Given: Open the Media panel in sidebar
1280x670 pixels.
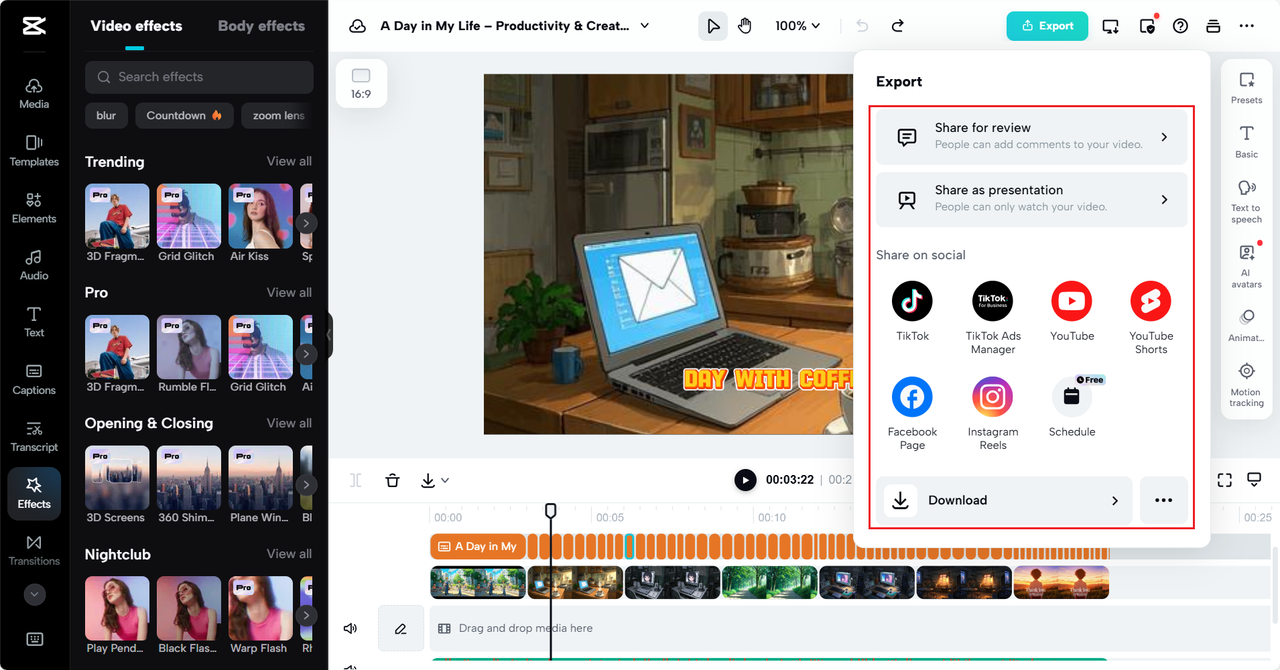Looking at the screenshot, I should pyautogui.click(x=34, y=93).
